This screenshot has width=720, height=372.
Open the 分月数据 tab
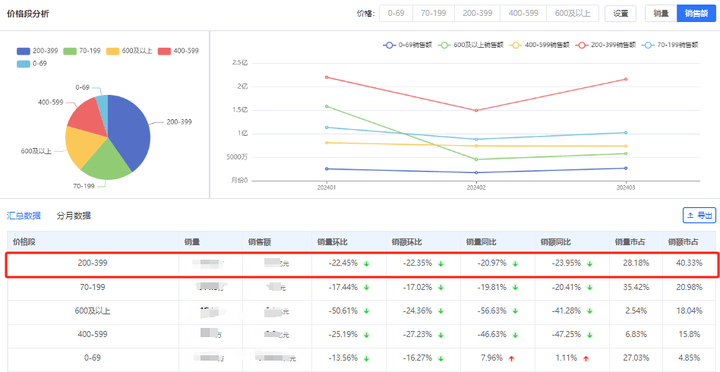(x=73, y=215)
